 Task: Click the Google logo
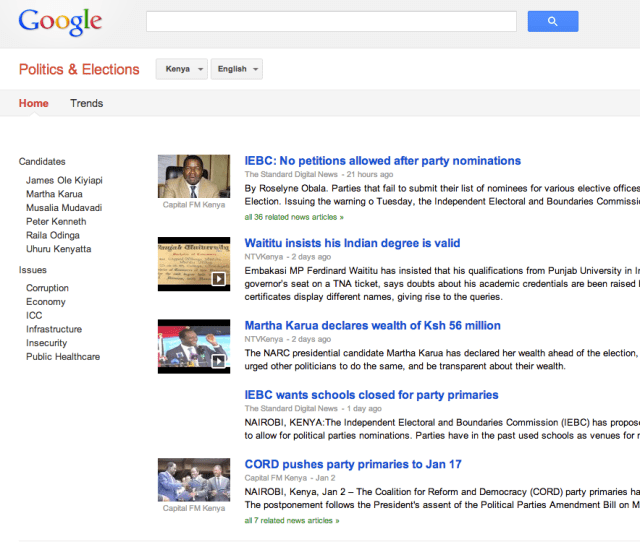pyautogui.click(x=60, y=22)
